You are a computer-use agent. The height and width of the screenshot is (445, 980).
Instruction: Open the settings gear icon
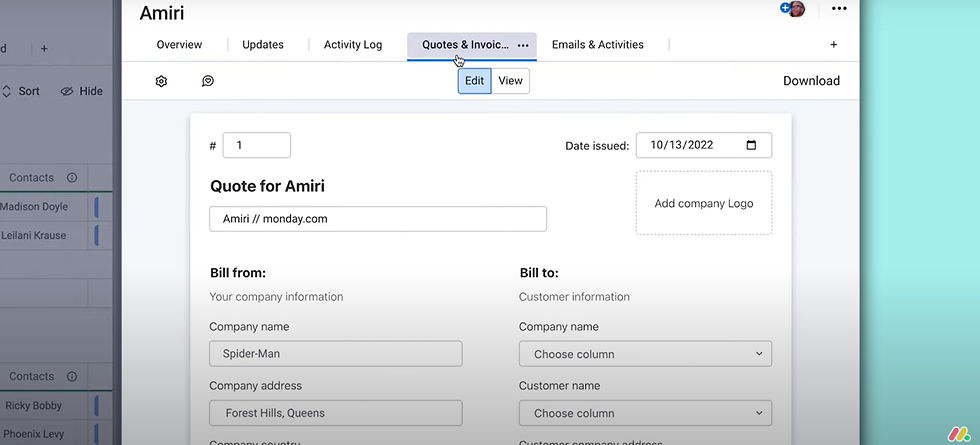[161, 81]
